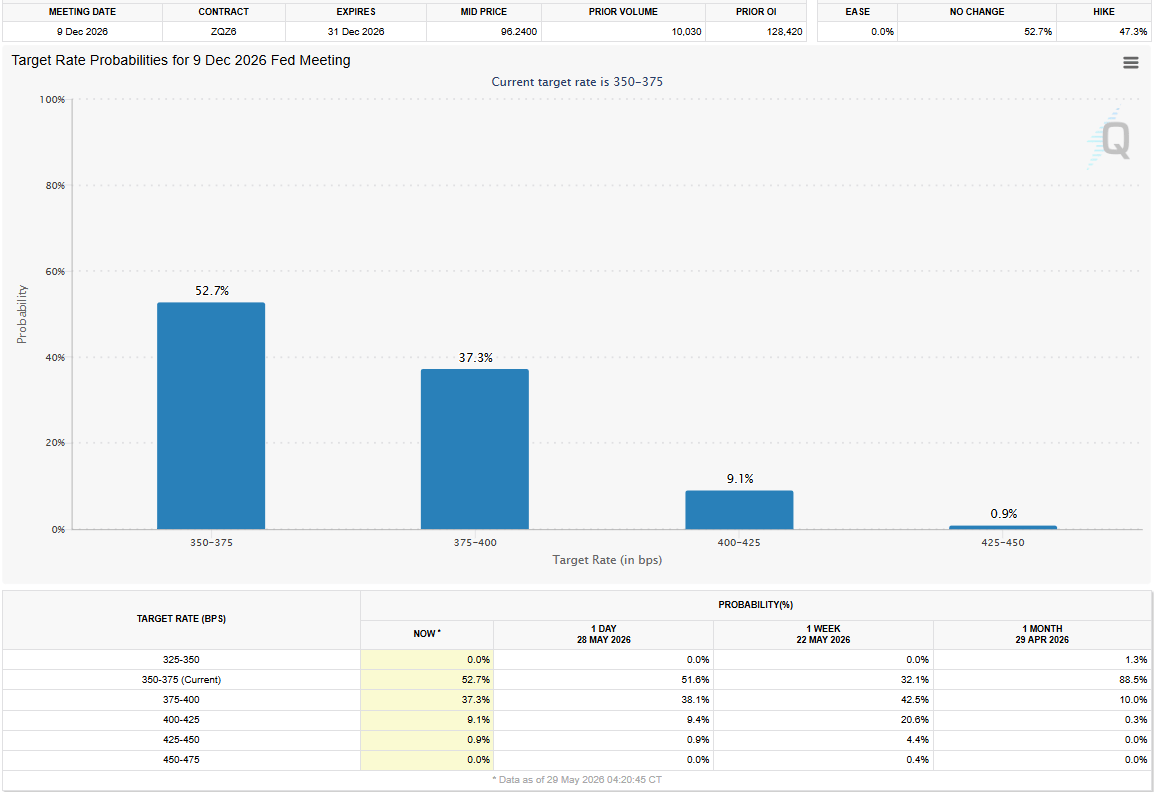Click the 100% y-axis tick label

tap(52, 99)
